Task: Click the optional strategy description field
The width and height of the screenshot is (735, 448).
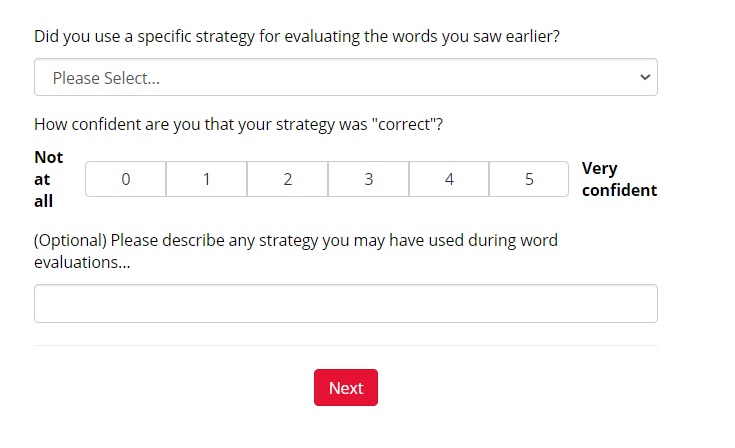Action: pos(345,304)
